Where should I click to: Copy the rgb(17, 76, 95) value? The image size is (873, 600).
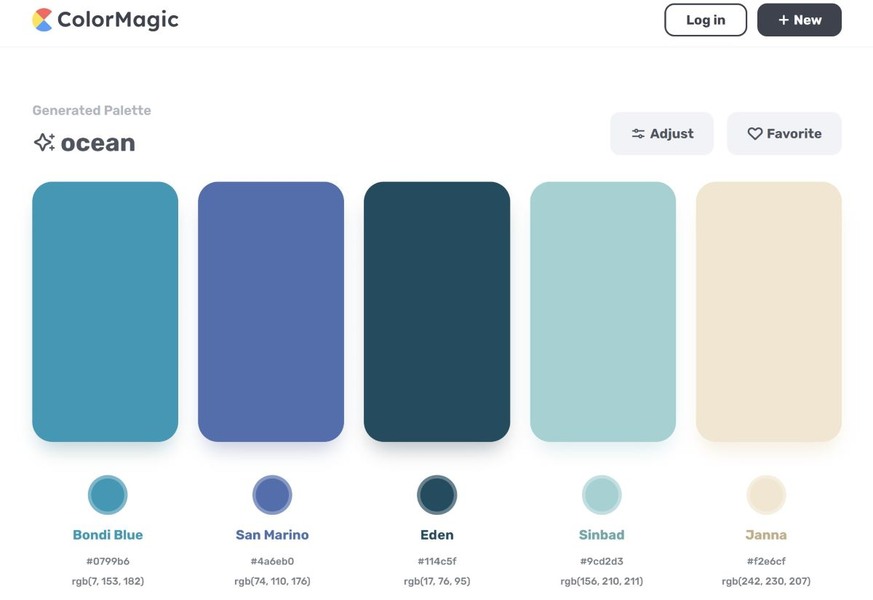(437, 581)
